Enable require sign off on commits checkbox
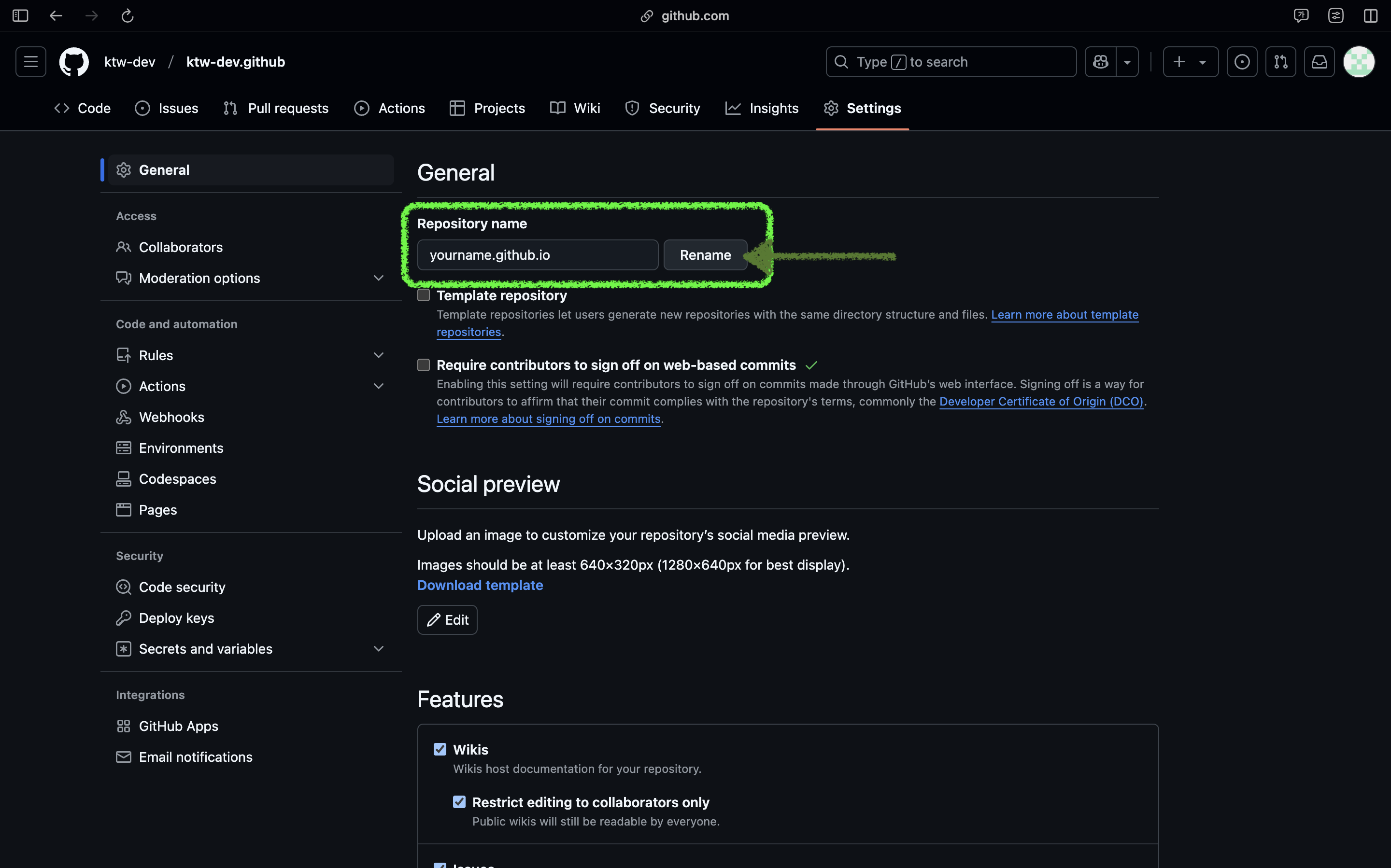Image resolution: width=1391 pixels, height=868 pixels. 423,365
